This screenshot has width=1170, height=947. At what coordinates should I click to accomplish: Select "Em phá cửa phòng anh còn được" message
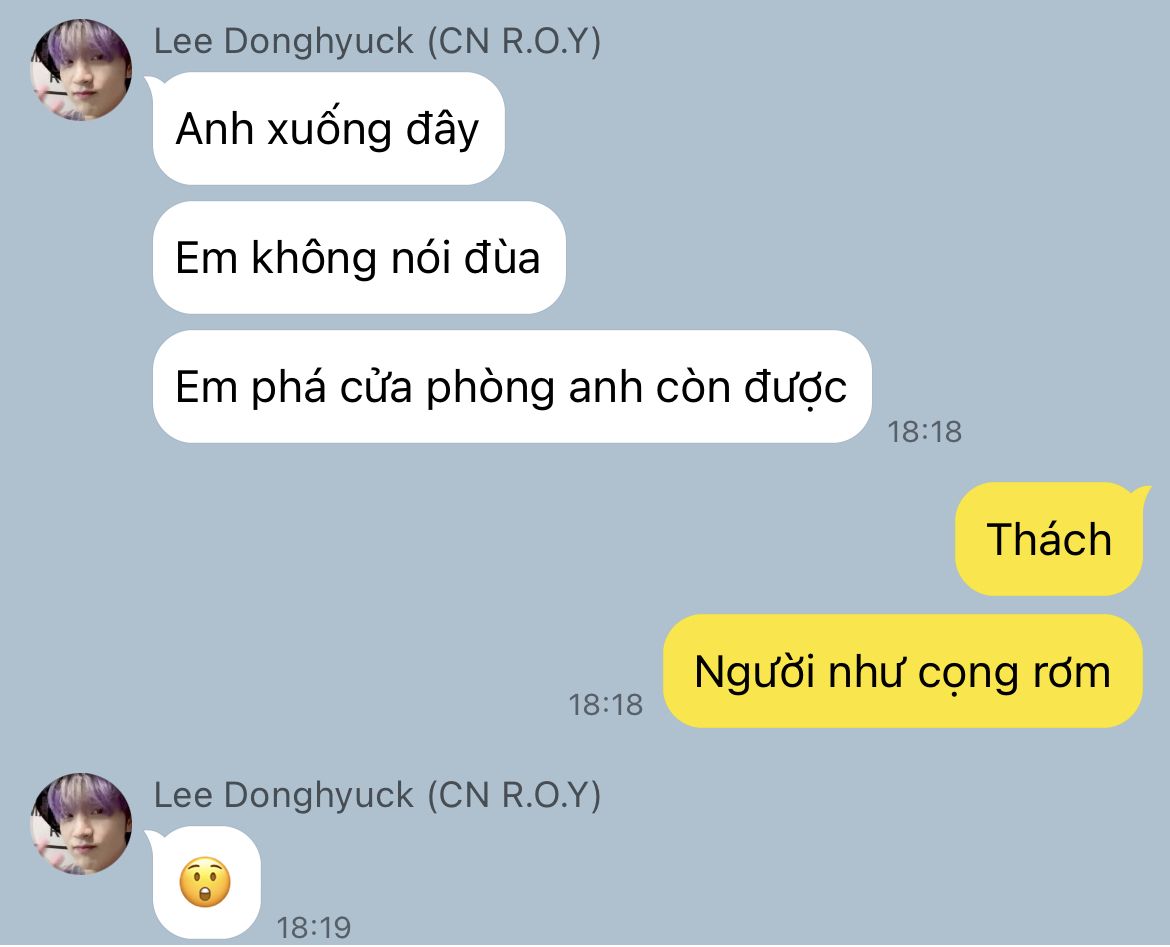(512, 387)
